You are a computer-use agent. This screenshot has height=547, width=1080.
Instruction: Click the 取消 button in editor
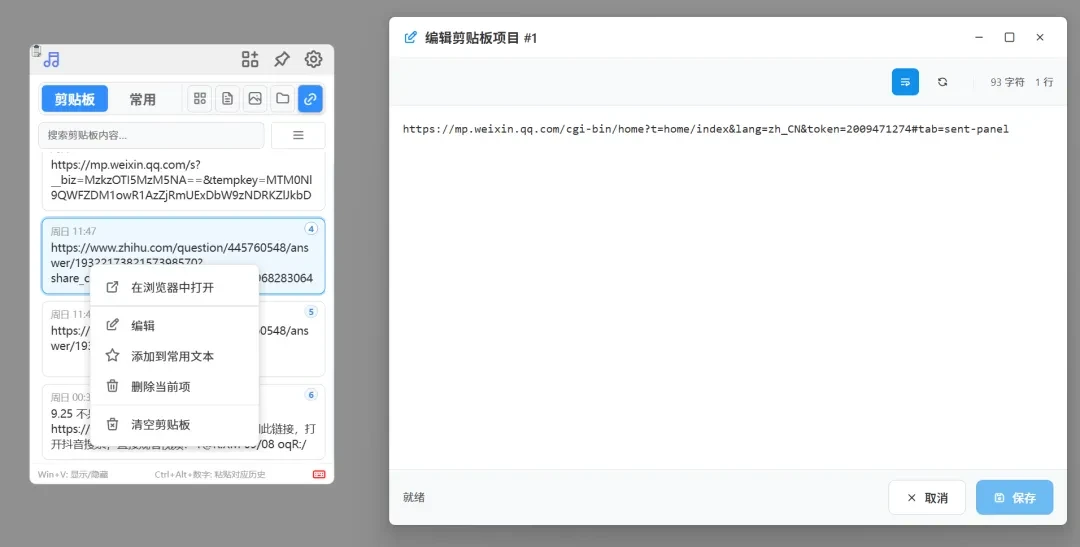[x=926, y=497]
